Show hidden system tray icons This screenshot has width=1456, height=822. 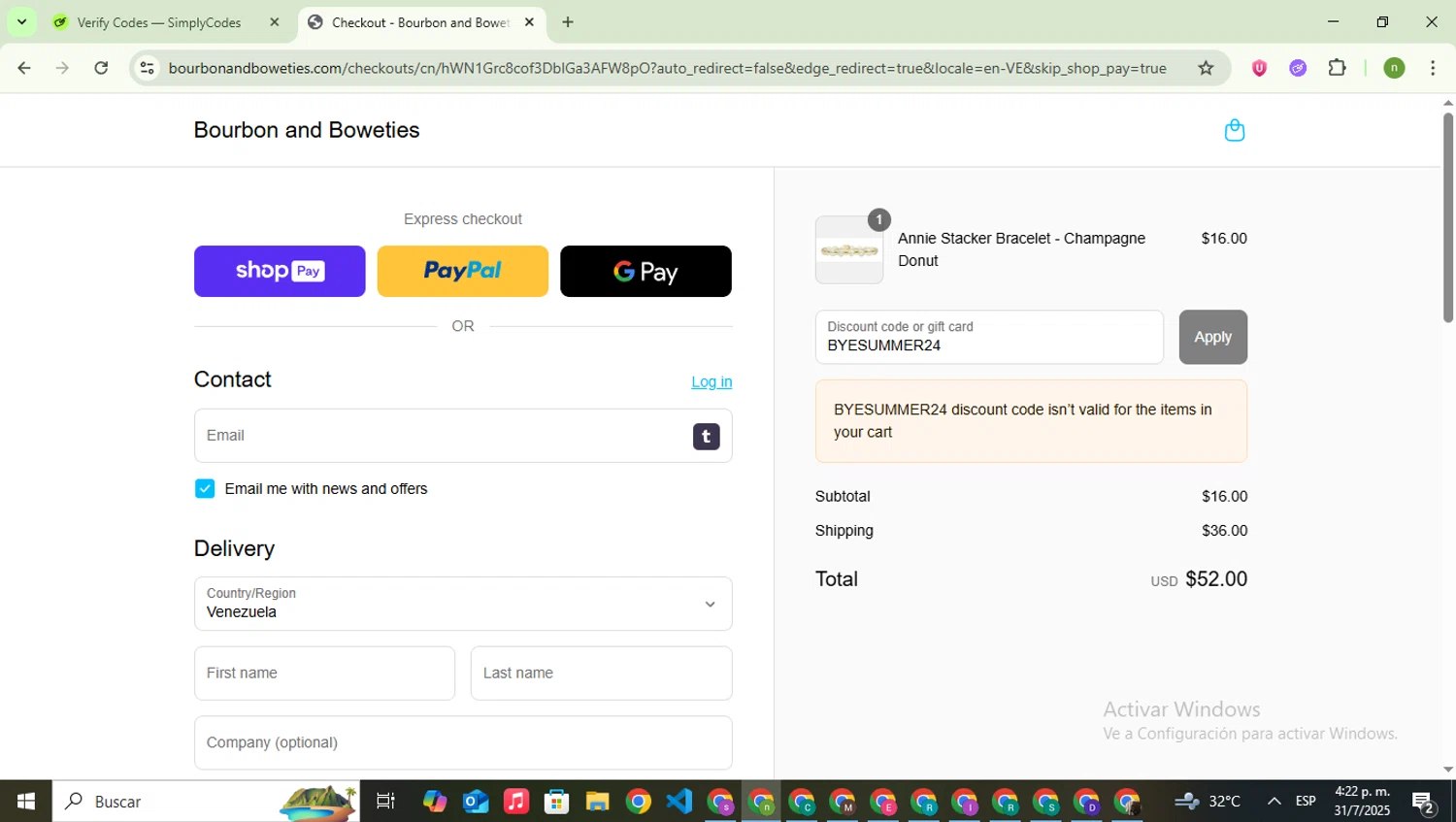[1274, 802]
